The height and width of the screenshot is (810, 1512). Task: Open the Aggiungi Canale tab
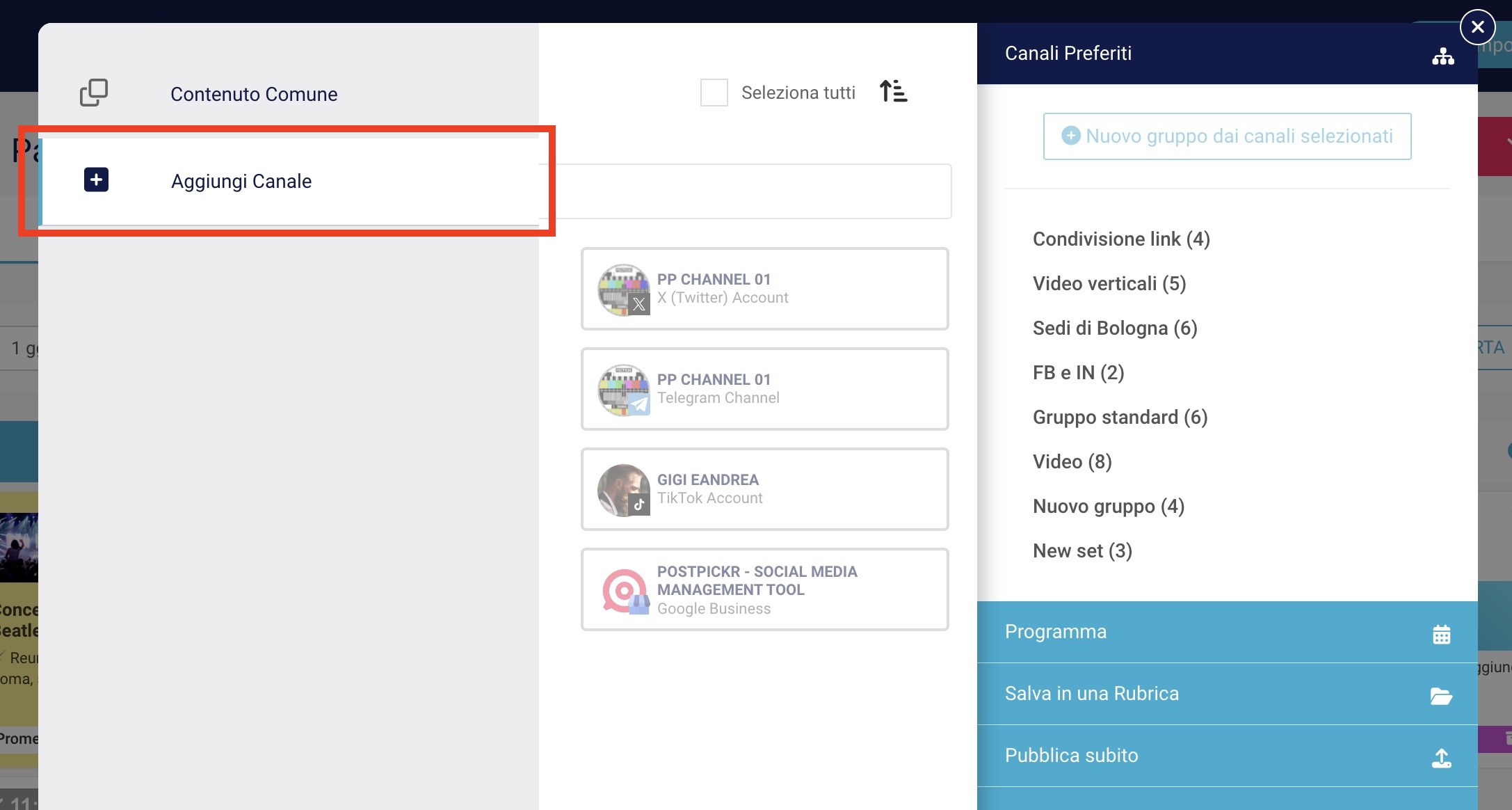(x=241, y=181)
